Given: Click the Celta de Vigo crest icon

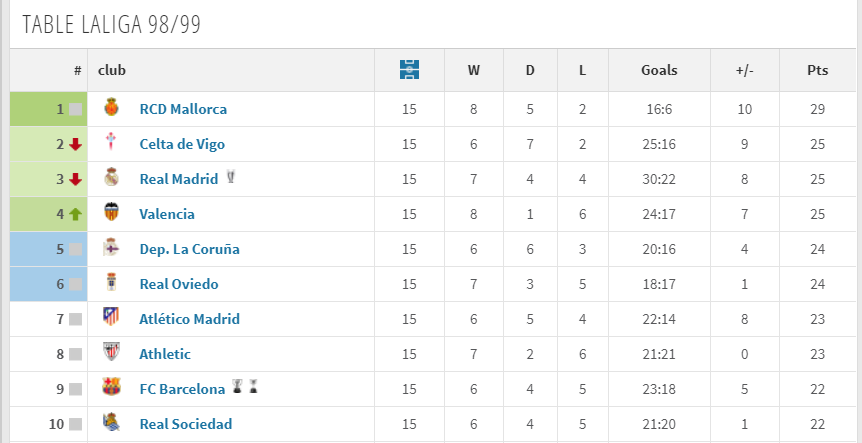Looking at the screenshot, I should 111,143.
